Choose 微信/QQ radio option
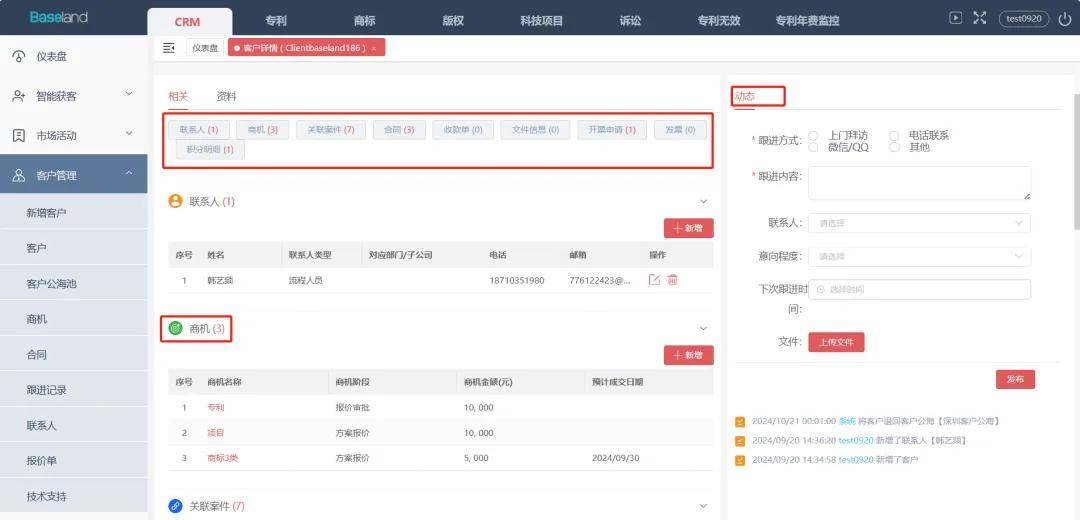The image size is (1080, 520). click(x=813, y=147)
